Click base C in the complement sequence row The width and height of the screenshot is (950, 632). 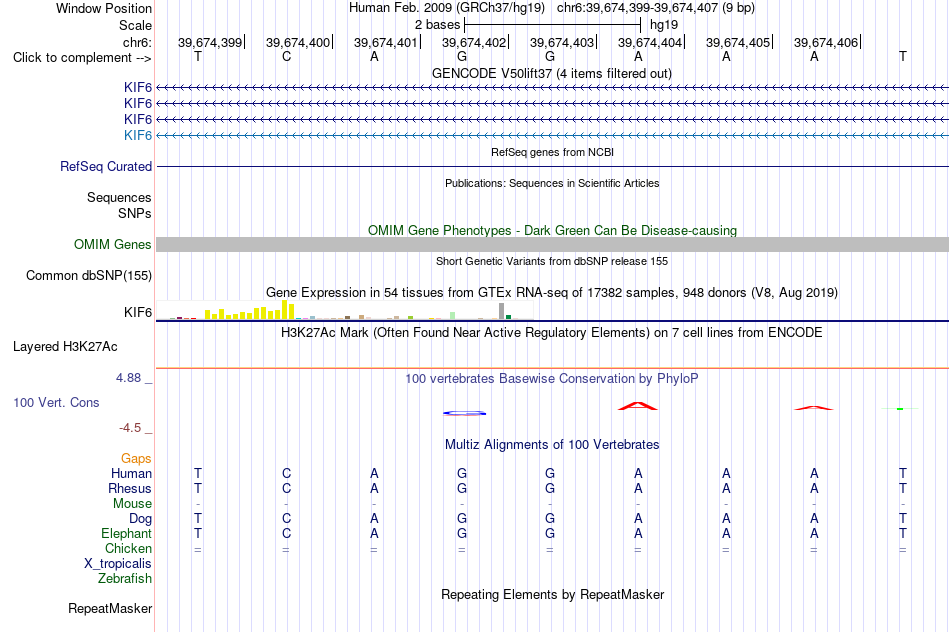coord(287,56)
